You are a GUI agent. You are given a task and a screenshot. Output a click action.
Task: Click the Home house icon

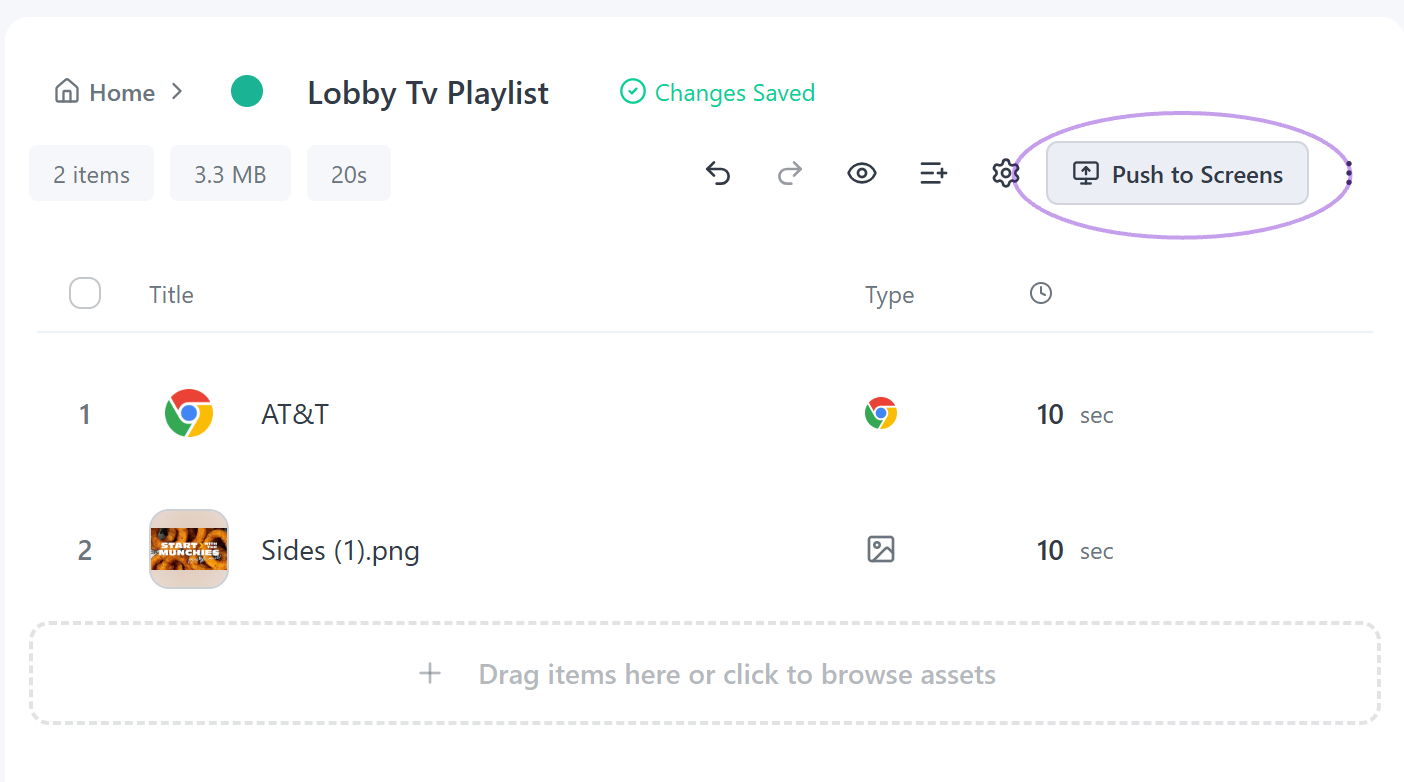[67, 92]
